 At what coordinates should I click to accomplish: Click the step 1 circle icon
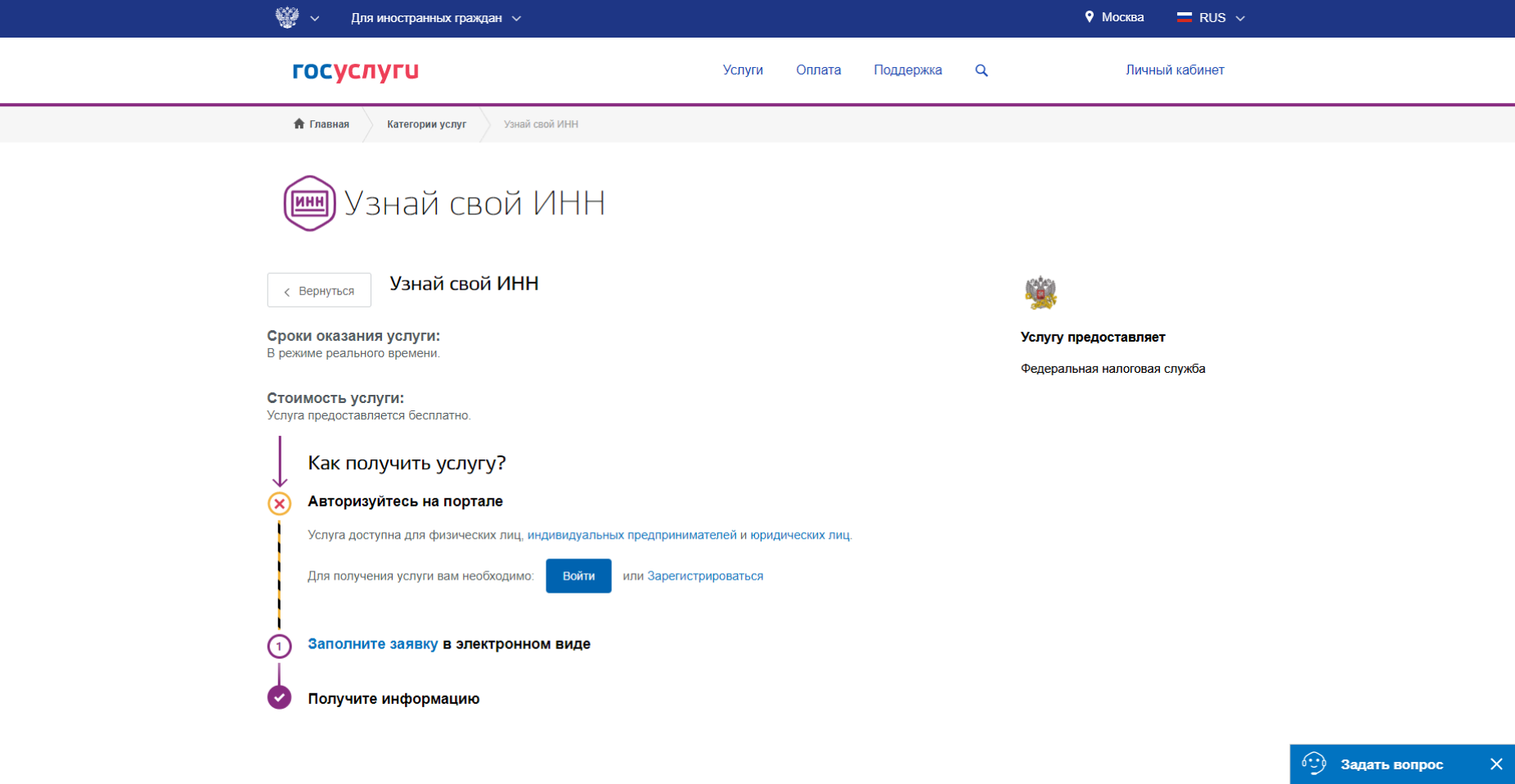(x=279, y=647)
